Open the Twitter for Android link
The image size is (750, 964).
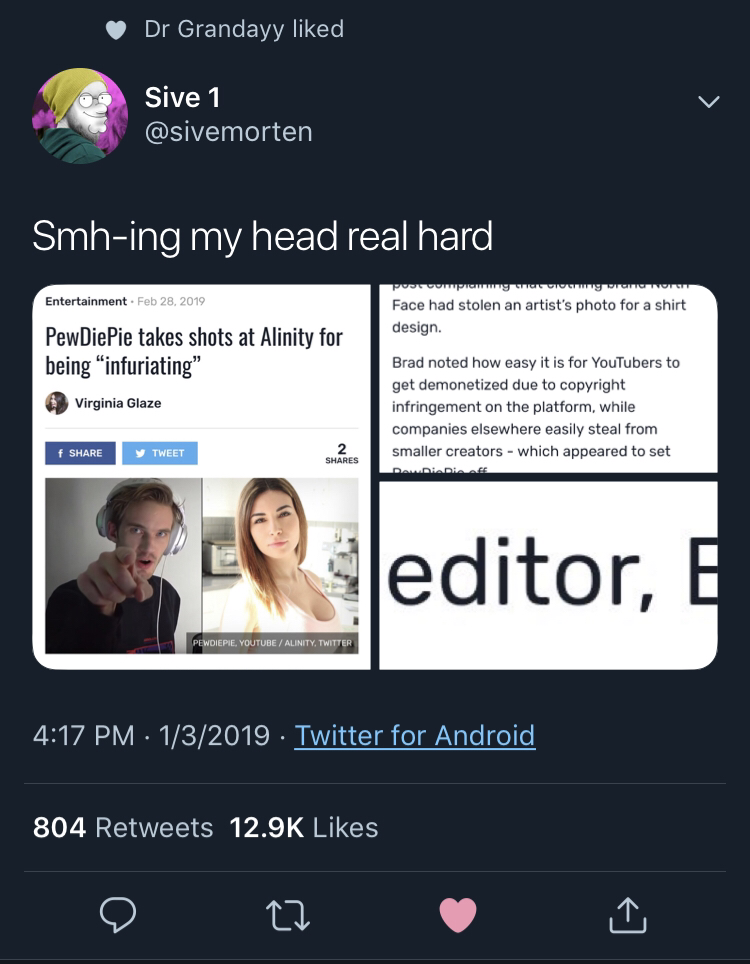pos(415,735)
